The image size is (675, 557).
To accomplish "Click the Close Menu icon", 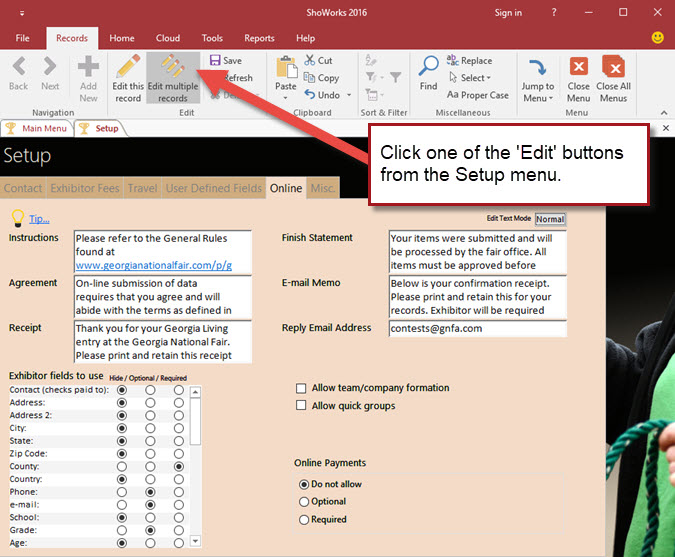I will 578,68.
